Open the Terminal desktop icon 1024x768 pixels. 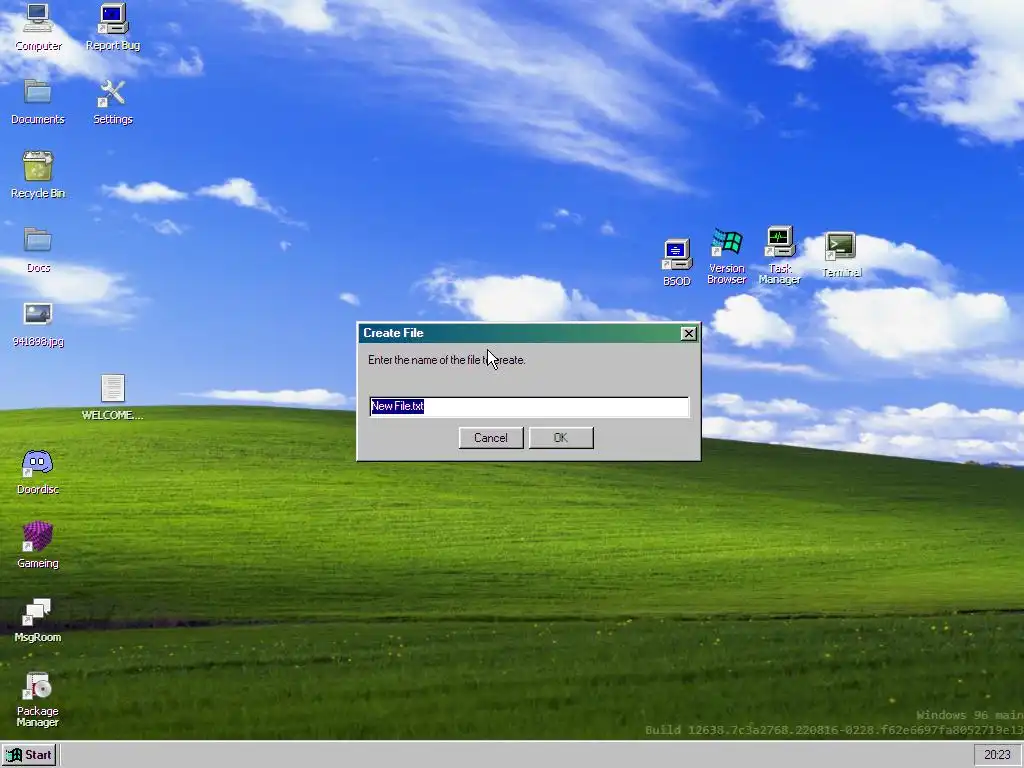841,255
